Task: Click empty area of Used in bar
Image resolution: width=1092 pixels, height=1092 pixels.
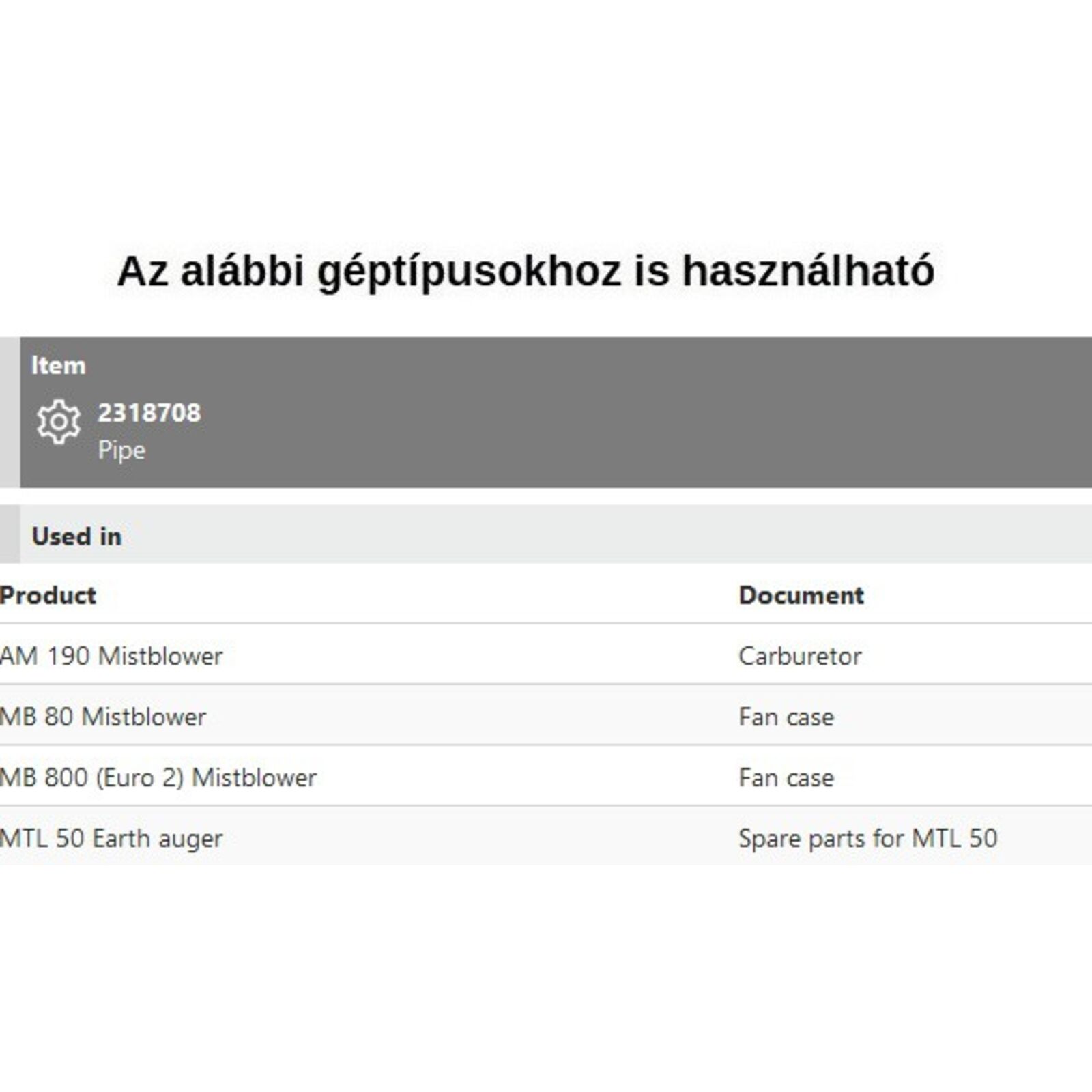Action: 614,534
